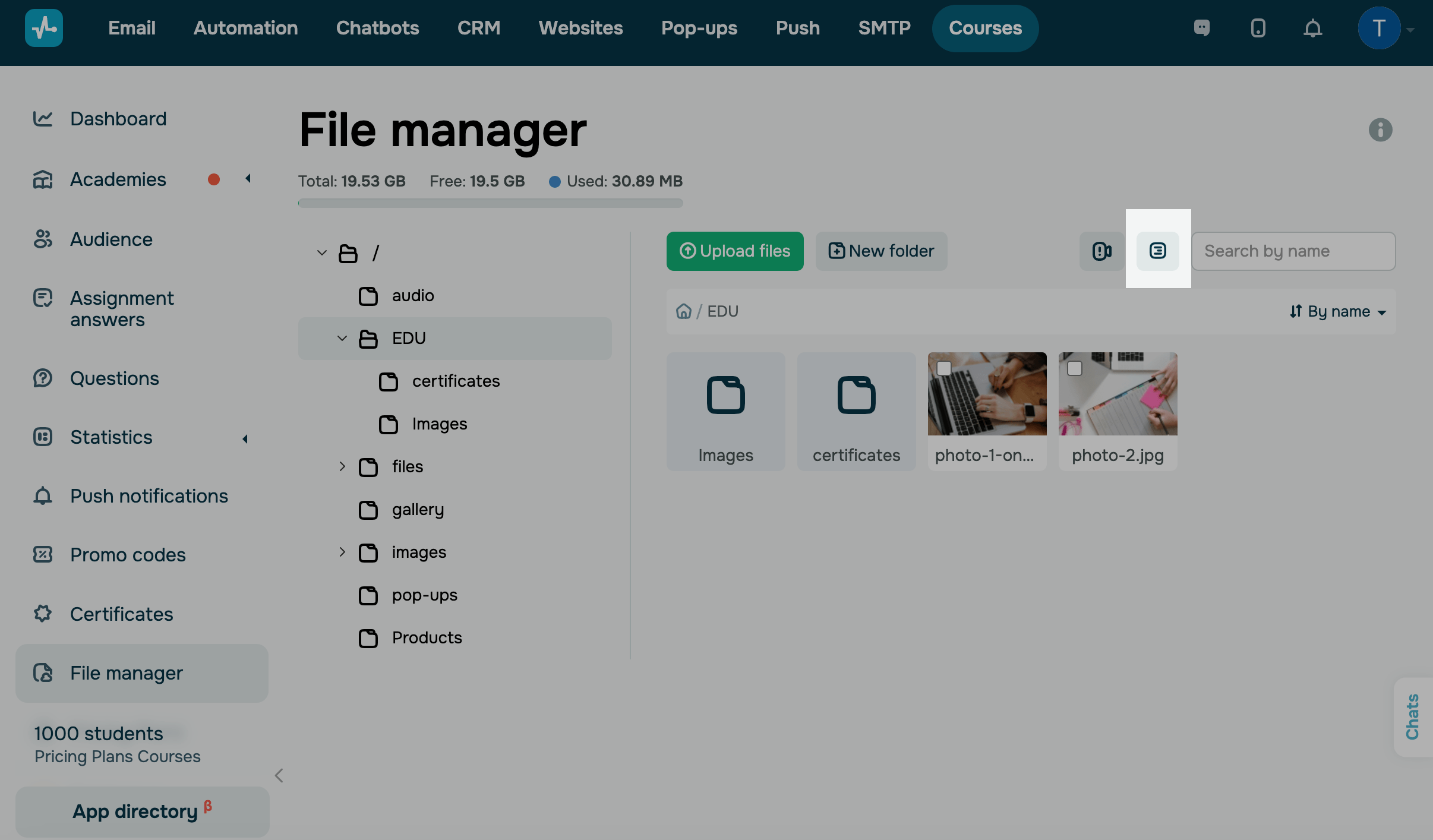Collapse the EDU folder chevron
The image size is (1433, 840).
pos(342,338)
